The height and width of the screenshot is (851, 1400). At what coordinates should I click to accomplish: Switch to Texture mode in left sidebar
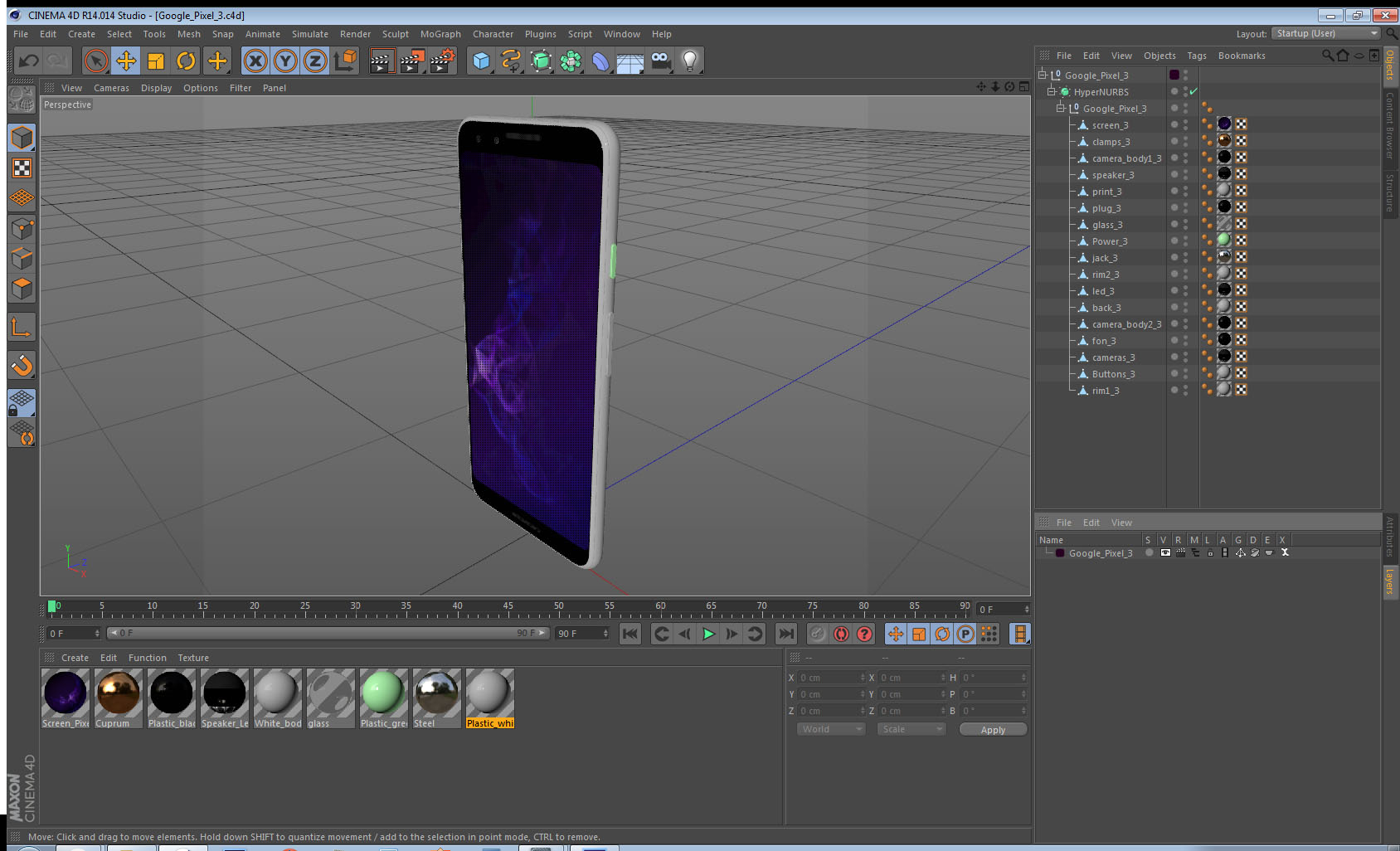[22, 168]
